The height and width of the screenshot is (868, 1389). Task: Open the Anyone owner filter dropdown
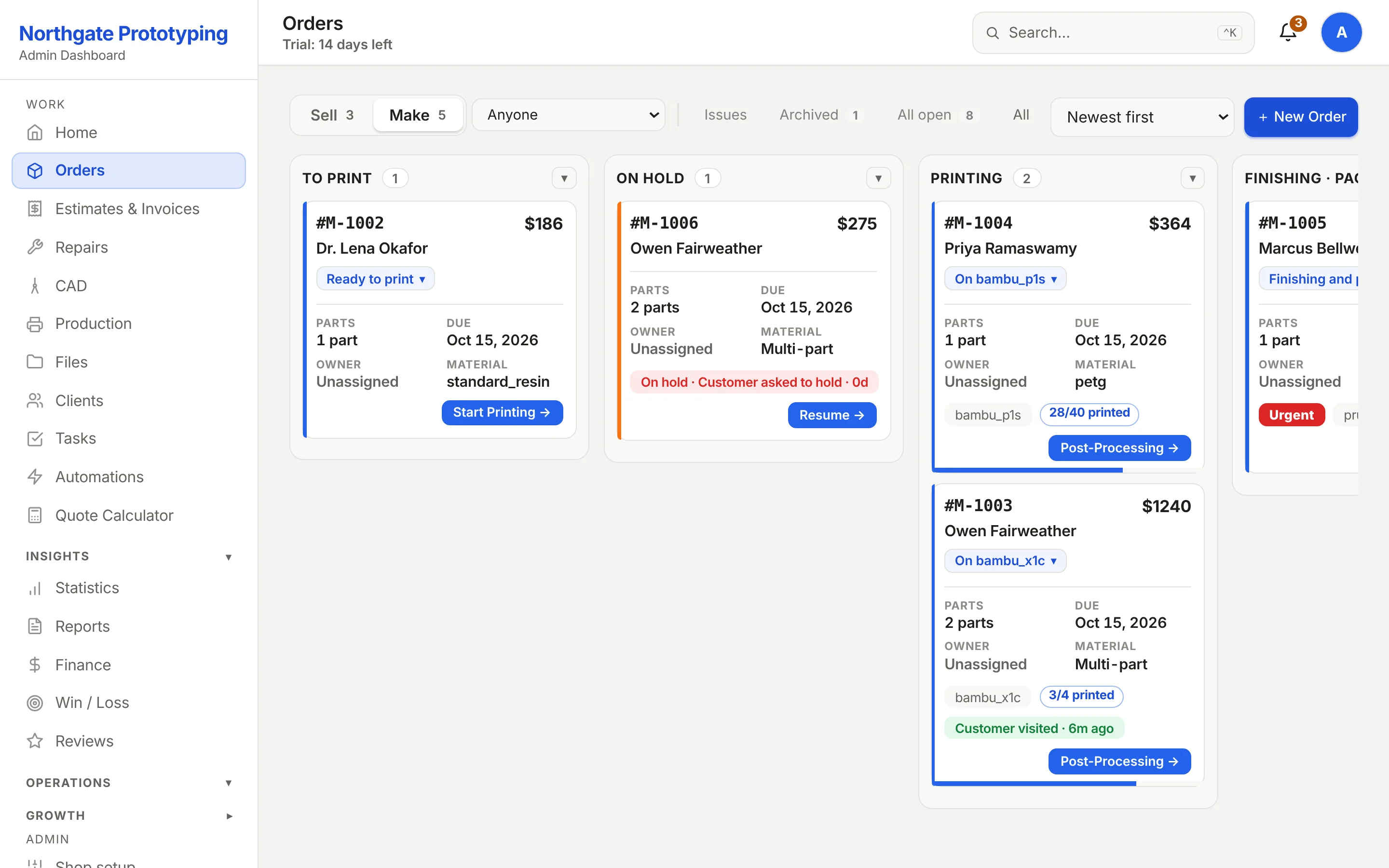pos(569,115)
